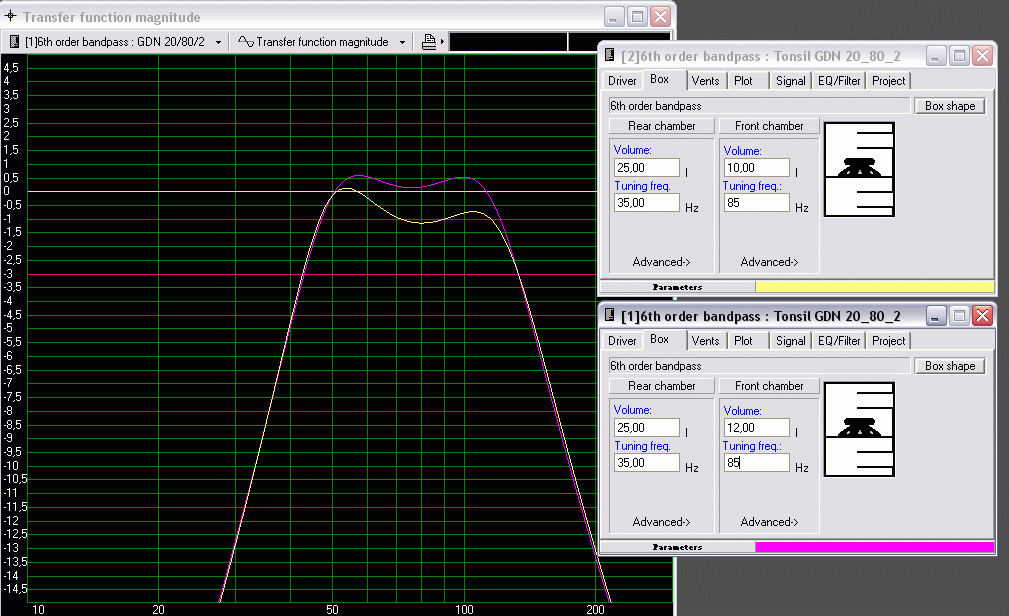Click the crosshair icon in graph window title
The image size is (1009, 616).
[10, 17]
